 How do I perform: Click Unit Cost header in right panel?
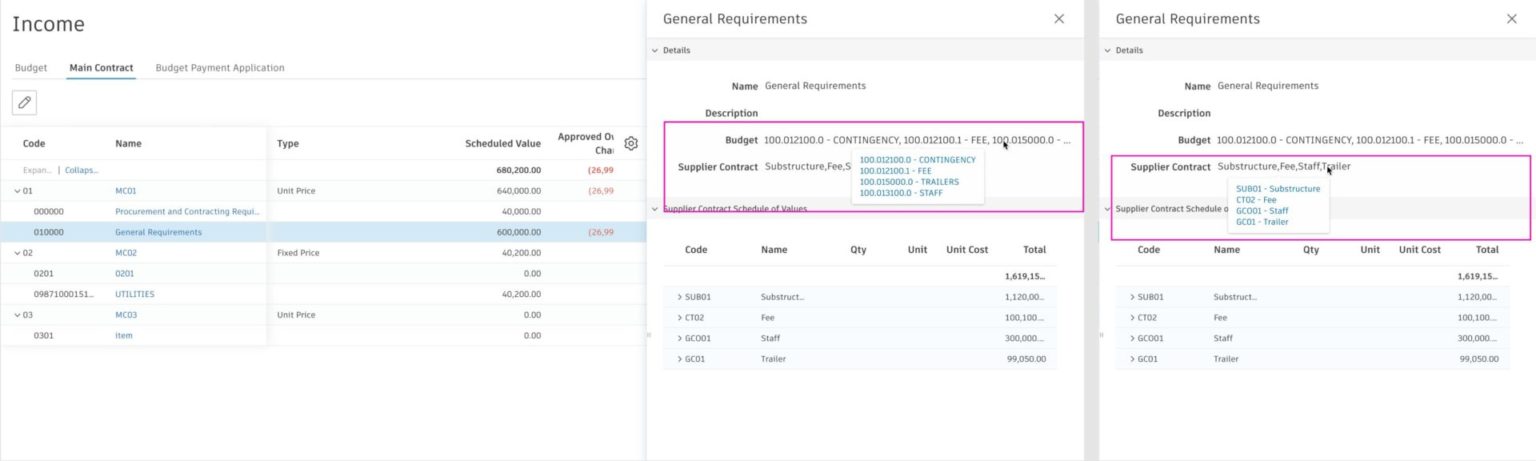[1420, 250]
